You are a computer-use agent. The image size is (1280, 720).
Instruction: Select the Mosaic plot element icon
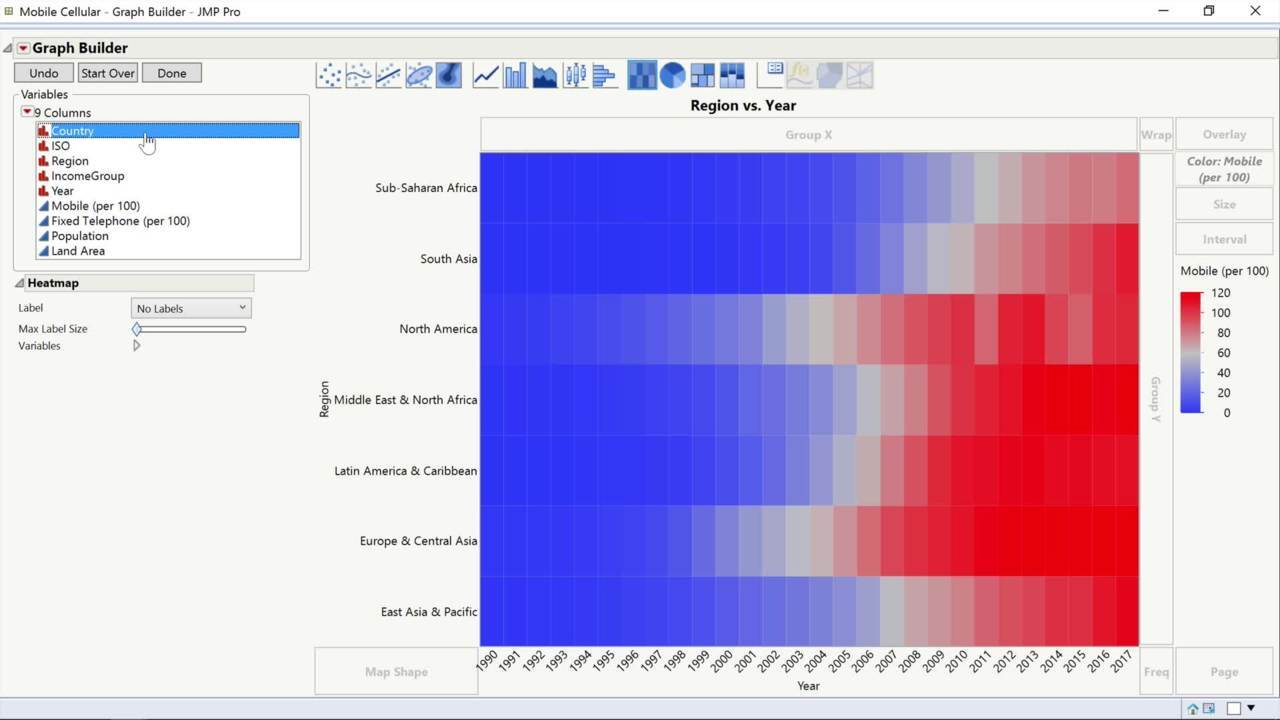731,74
